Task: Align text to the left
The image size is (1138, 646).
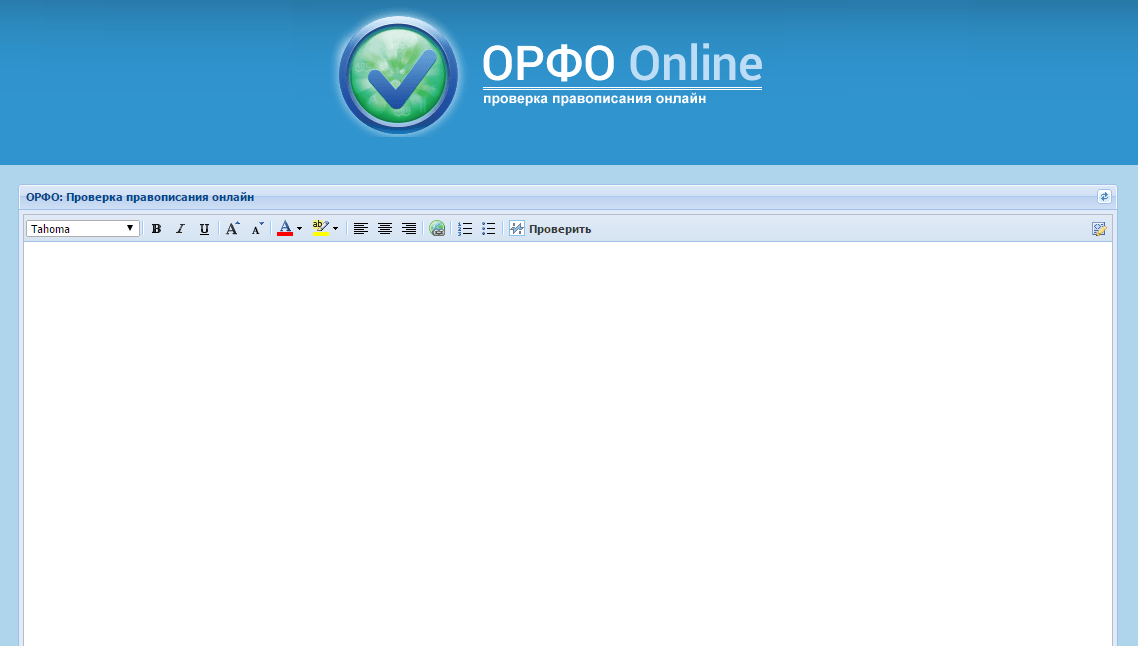Action: [x=361, y=229]
